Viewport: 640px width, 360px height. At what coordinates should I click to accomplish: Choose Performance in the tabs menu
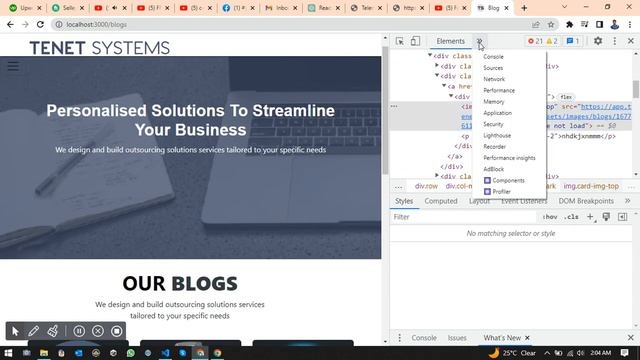(x=499, y=91)
